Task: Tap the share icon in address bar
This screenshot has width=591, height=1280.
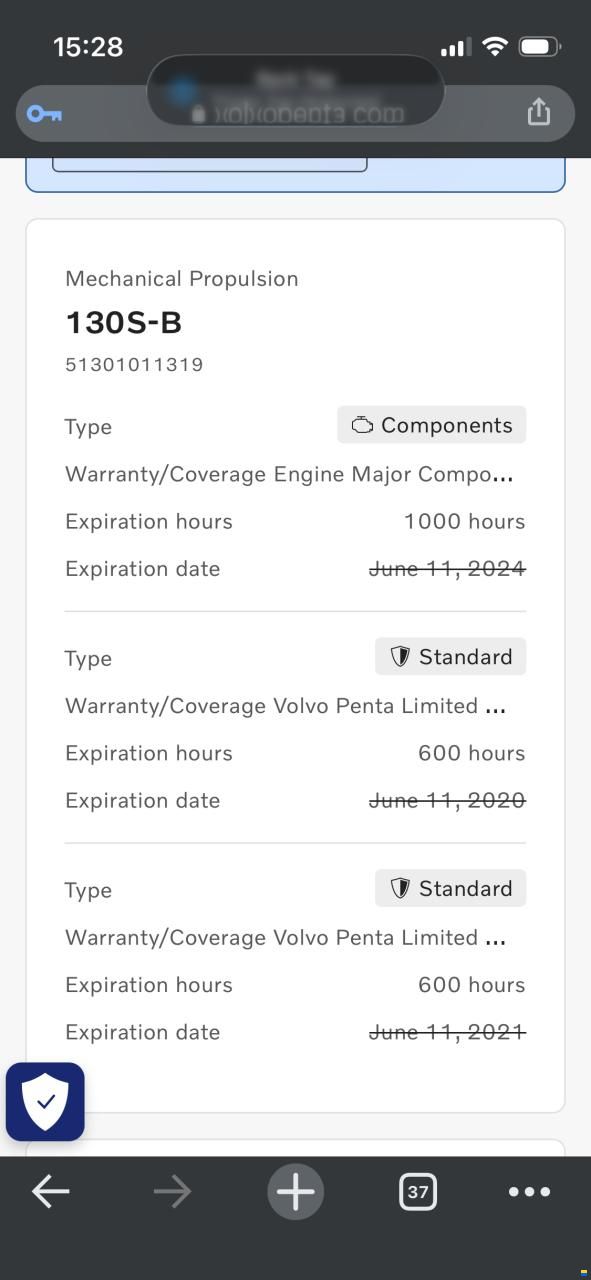Action: pyautogui.click(x=539, y=111)
